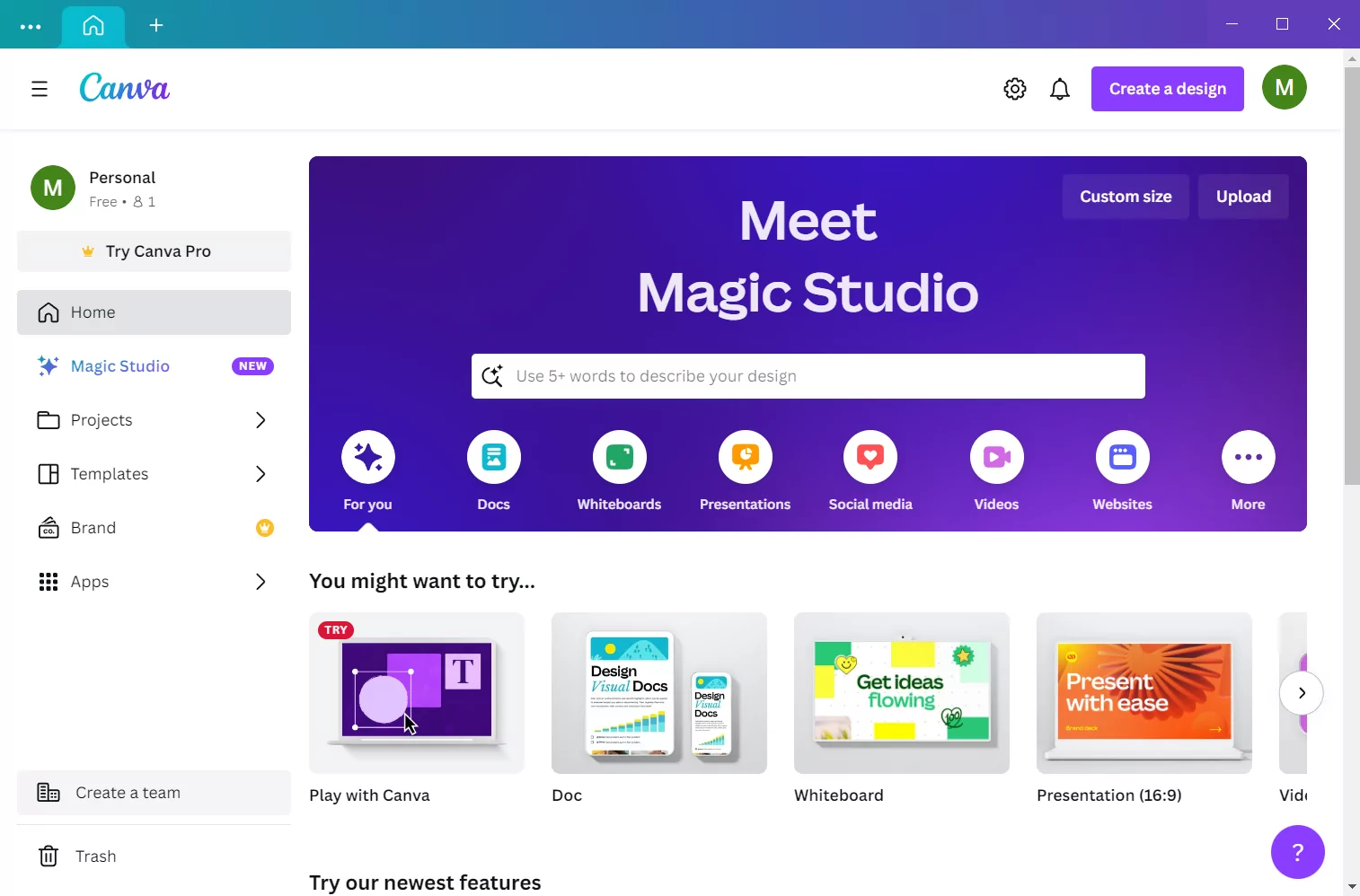Open the help question mark button
The width and height of the screenshot is (1360, 896).
pos(1298,852)
